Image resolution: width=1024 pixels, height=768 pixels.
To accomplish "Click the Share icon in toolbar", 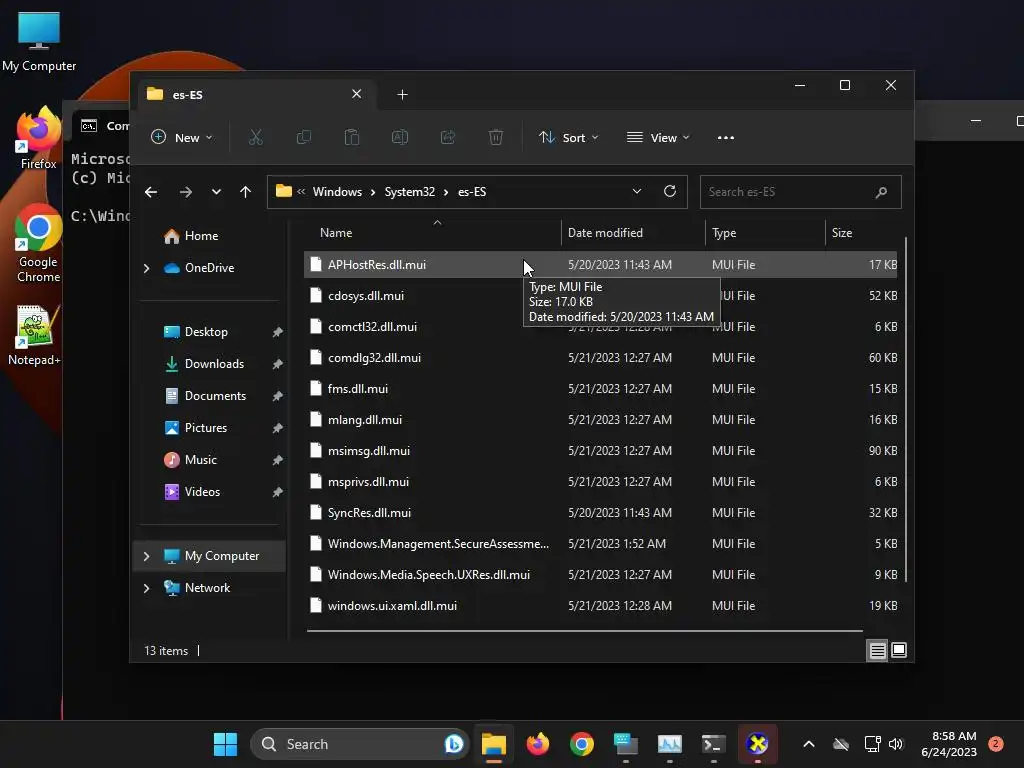I will pyautogui.click(x=448, y=137).
